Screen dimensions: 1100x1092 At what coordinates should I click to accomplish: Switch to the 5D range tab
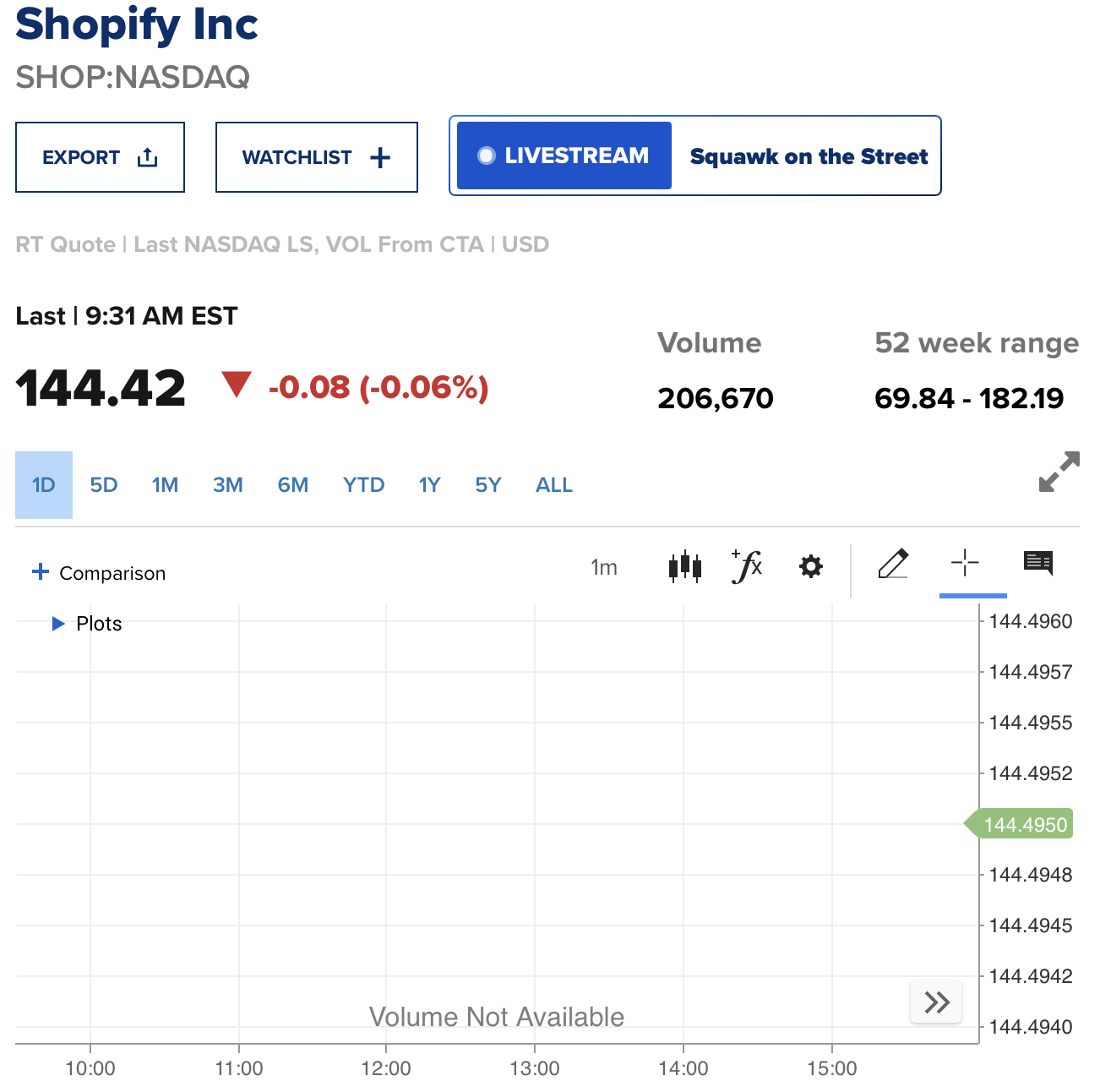pyautogui.click(x=104, y=485)
